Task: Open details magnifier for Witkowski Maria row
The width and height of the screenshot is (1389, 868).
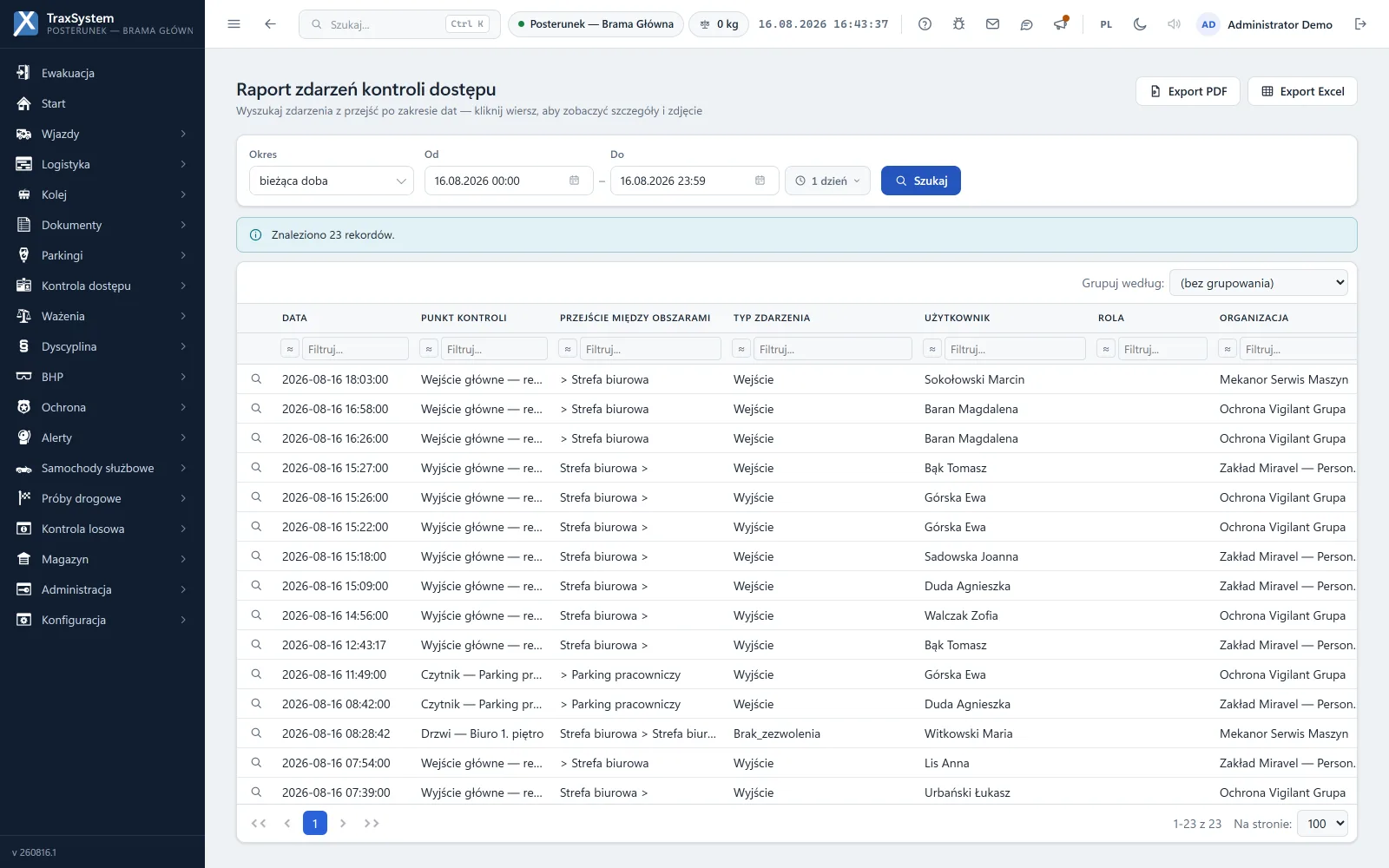Action: (x=256, y=733)
